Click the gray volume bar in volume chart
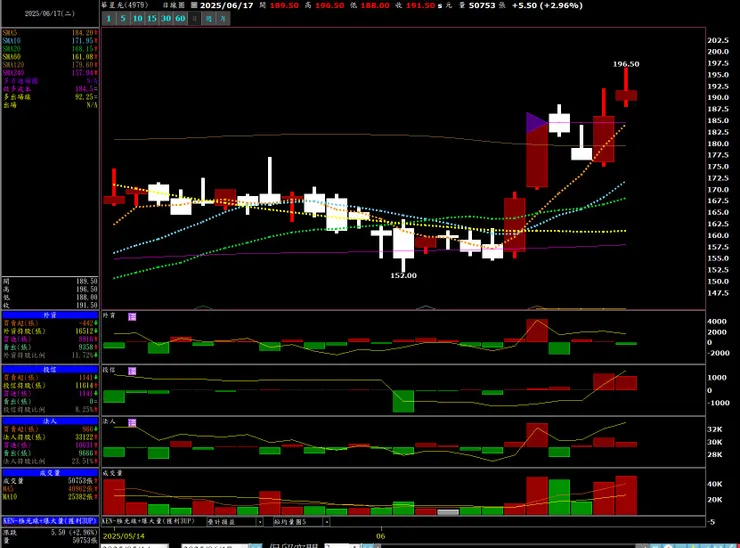 pyautogui.click(x=448, y=512)
